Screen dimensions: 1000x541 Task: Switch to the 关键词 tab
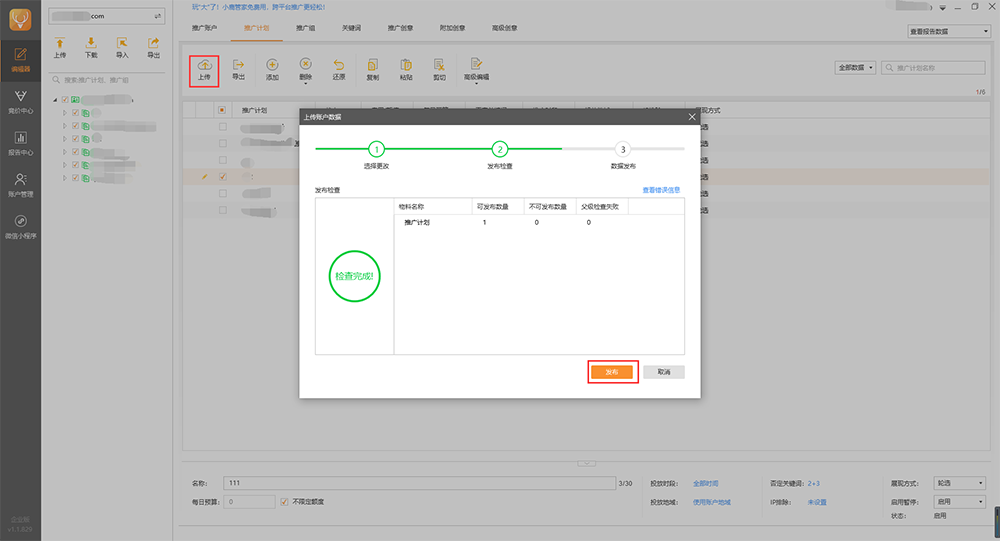click(351, 28)
